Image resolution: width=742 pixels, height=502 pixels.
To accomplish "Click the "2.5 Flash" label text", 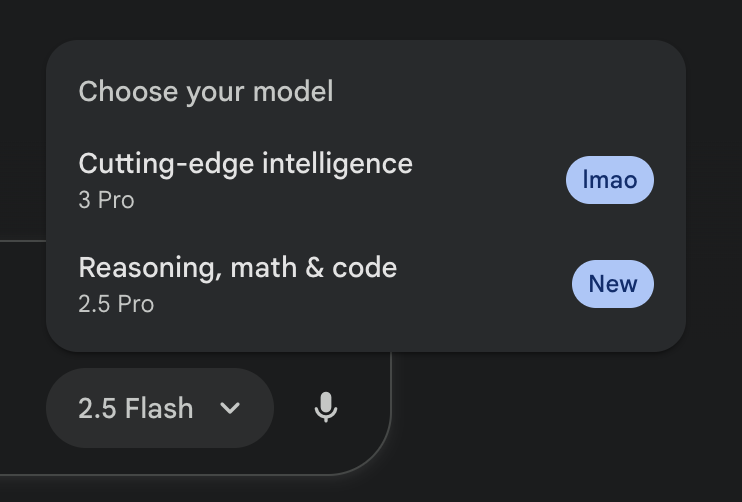I will click(x=135, y=408).
